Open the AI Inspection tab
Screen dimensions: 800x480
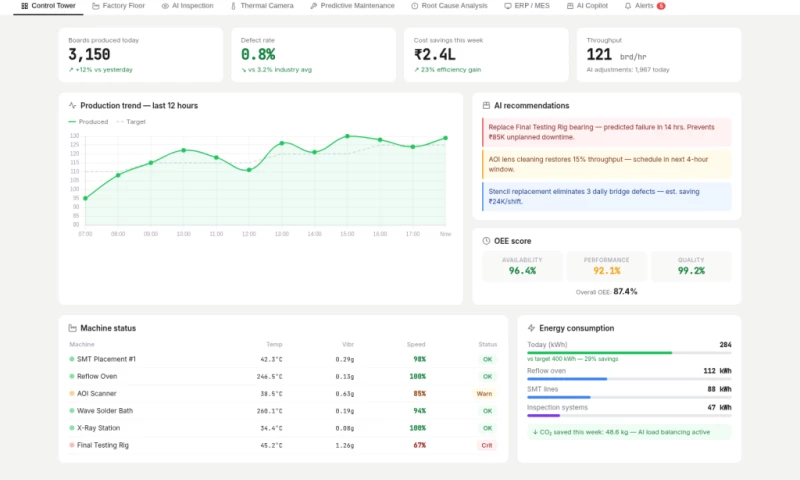point(187,6)
